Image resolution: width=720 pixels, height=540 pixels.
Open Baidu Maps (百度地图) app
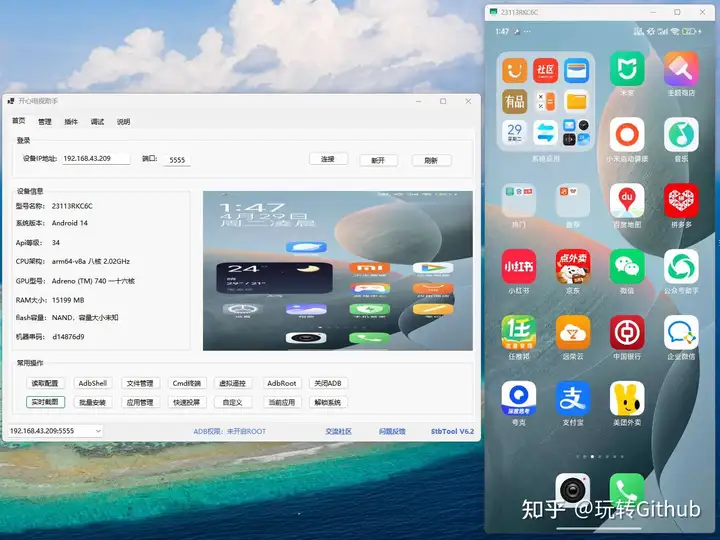tap(627, 200)
